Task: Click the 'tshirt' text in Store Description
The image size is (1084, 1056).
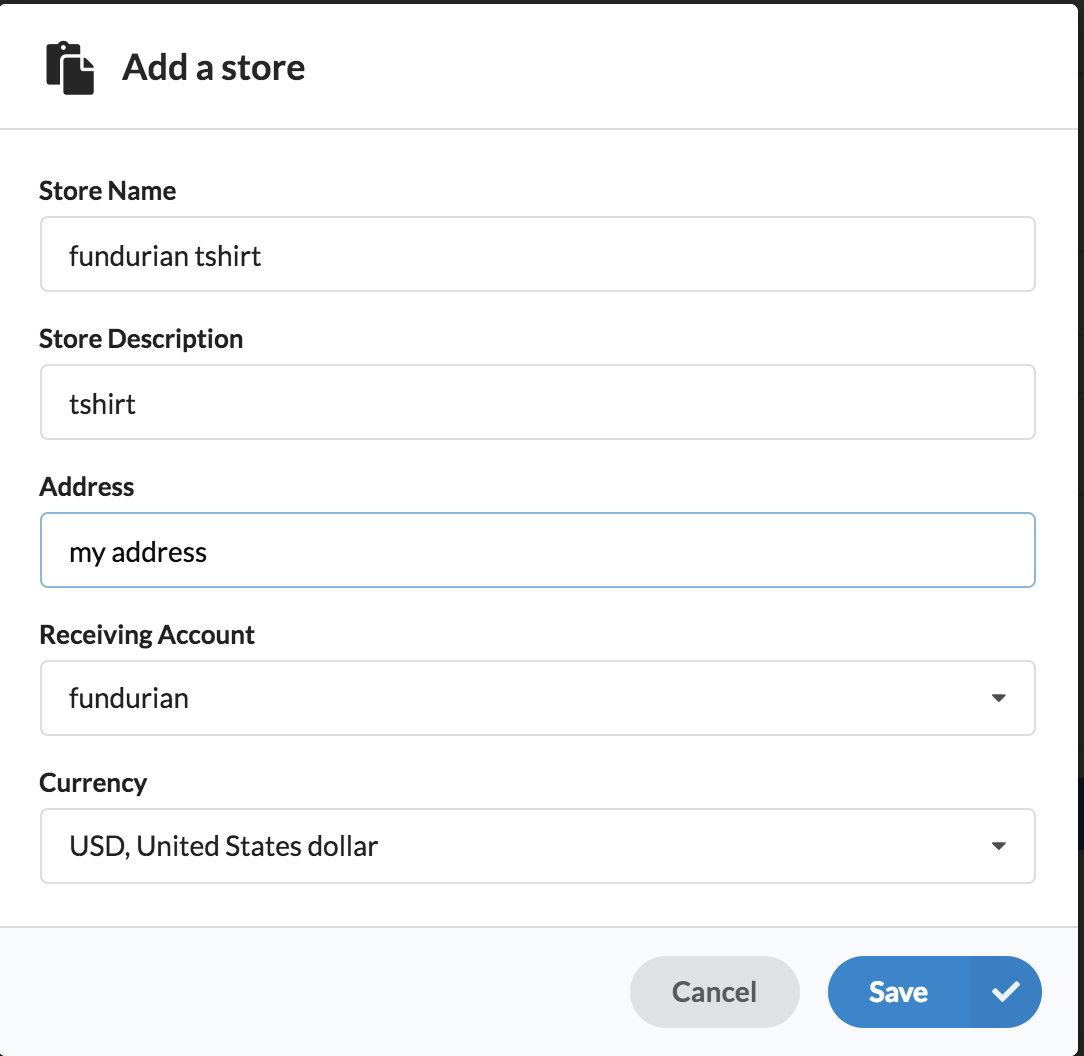Action: point(102,404)
